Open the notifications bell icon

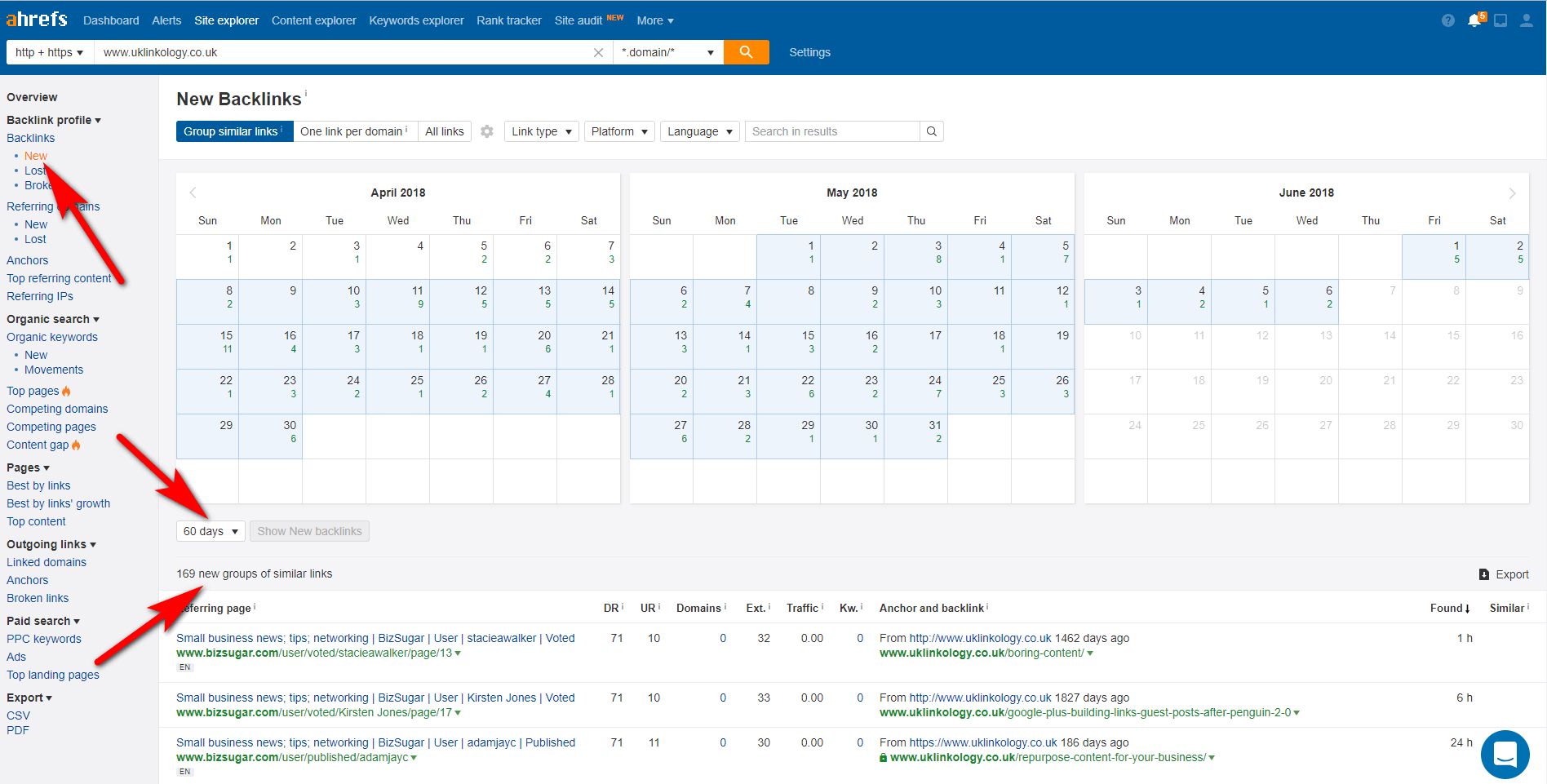coord(1474,20)
